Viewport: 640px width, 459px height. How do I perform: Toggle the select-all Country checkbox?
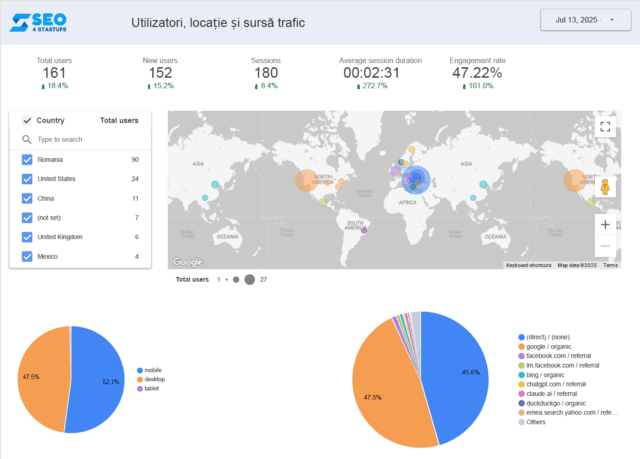coord(27,120)
